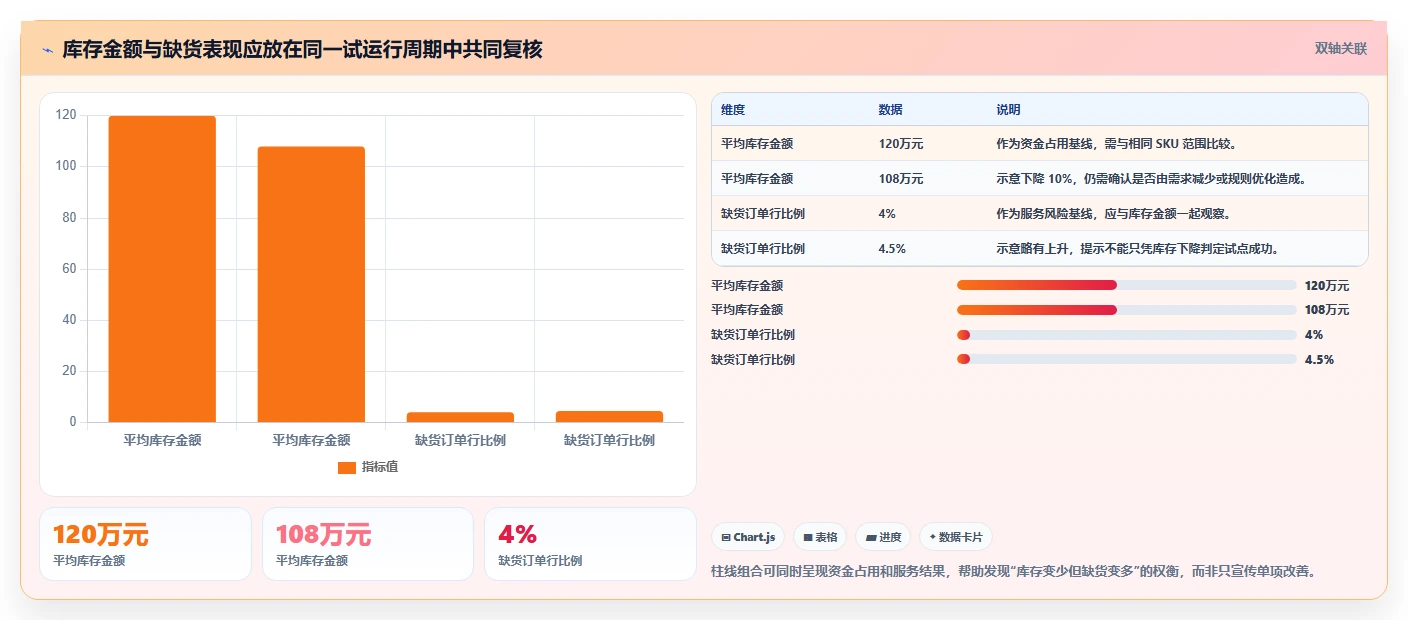Click the note starting 作为服务风险基线
Viewport: 1408px width, 620px height.
(x=1113, y=214)
